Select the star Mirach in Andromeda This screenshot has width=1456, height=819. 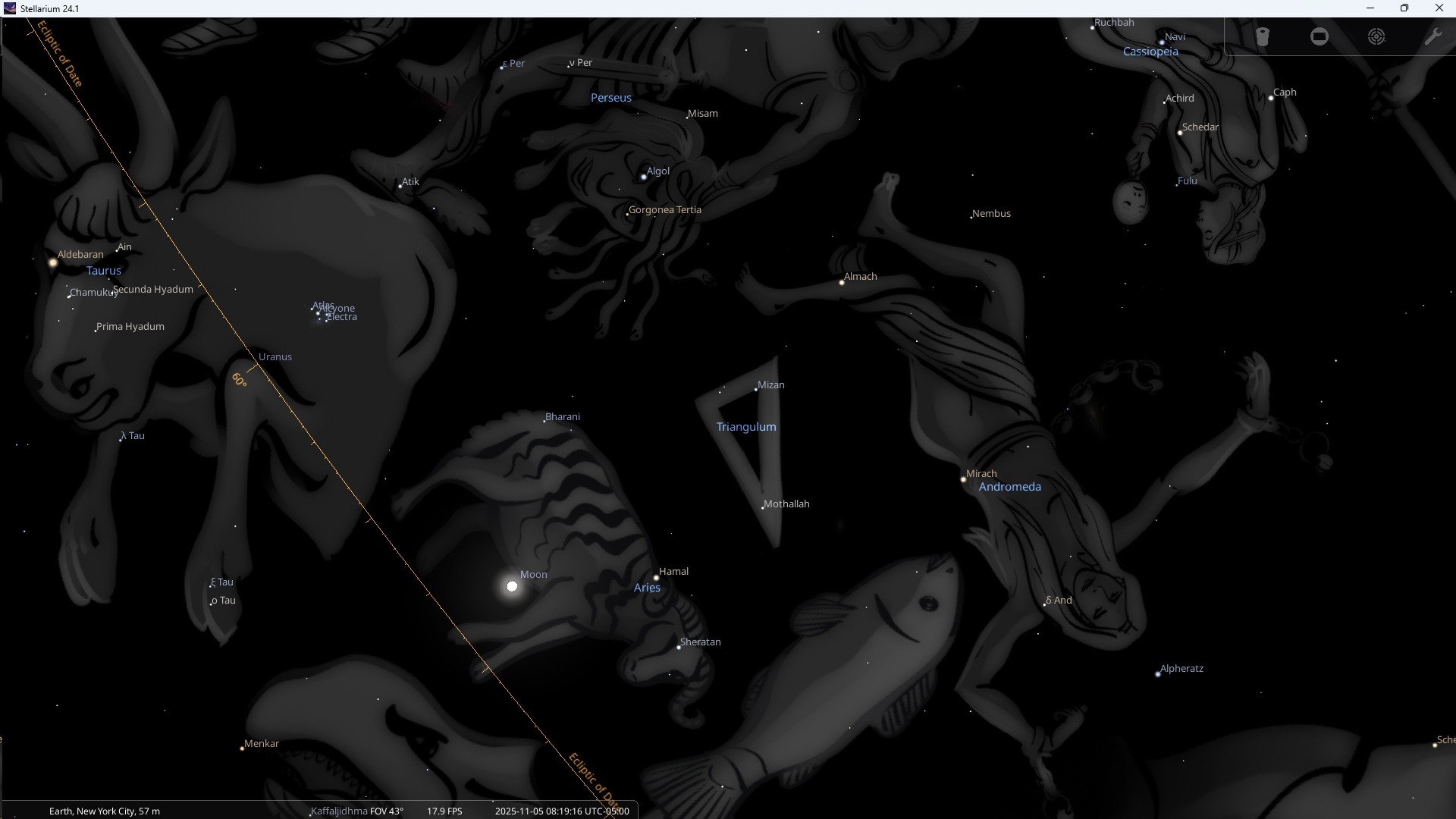(x=963, y=479)
